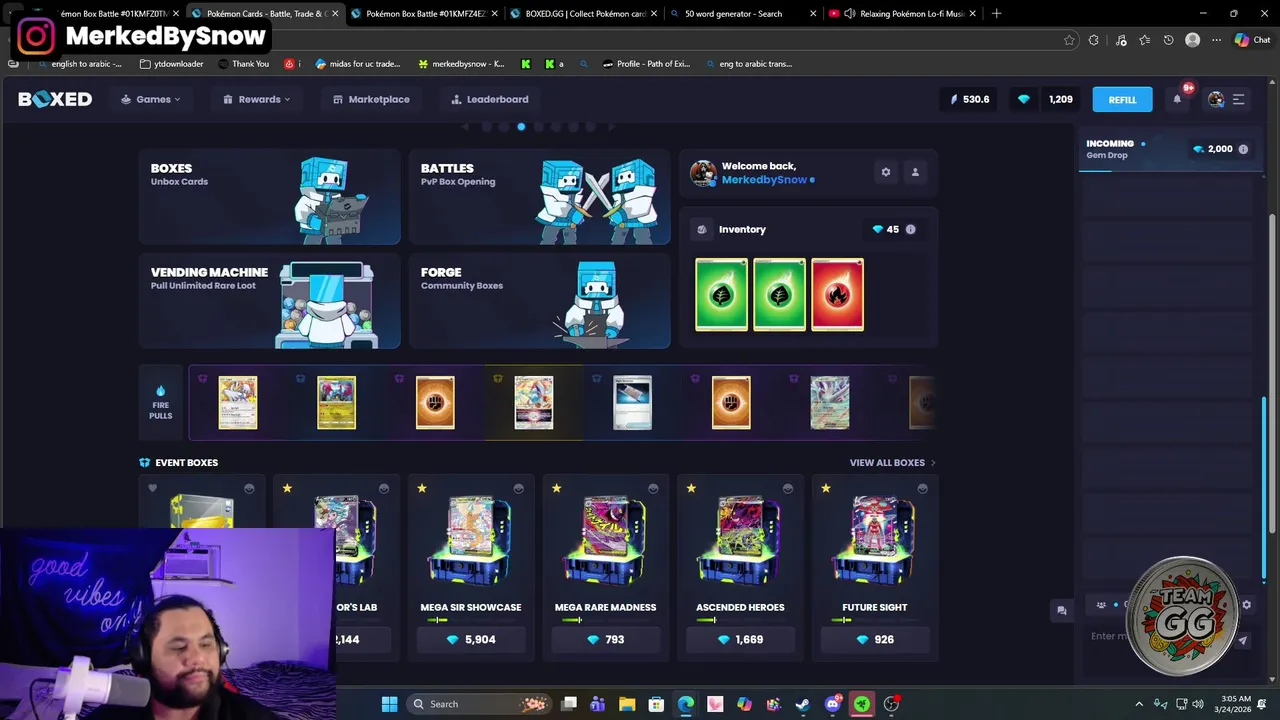The width and height of the screenshot is (1280, 720).
Task: Click the FIRE PULLS flame icon
Action: (160, 391)
